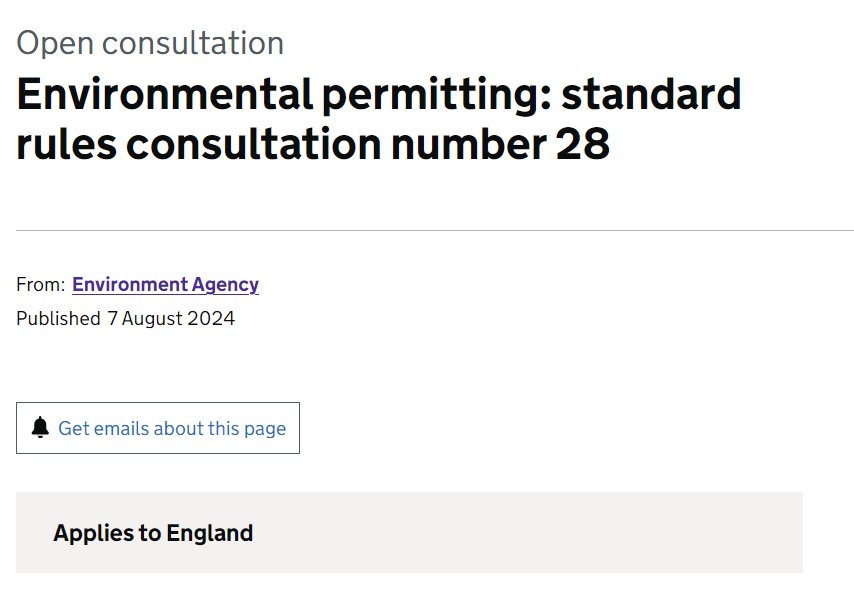854x615 pixels.
Task: Click the word 'rules' in the heading
Action: (66, 144)
